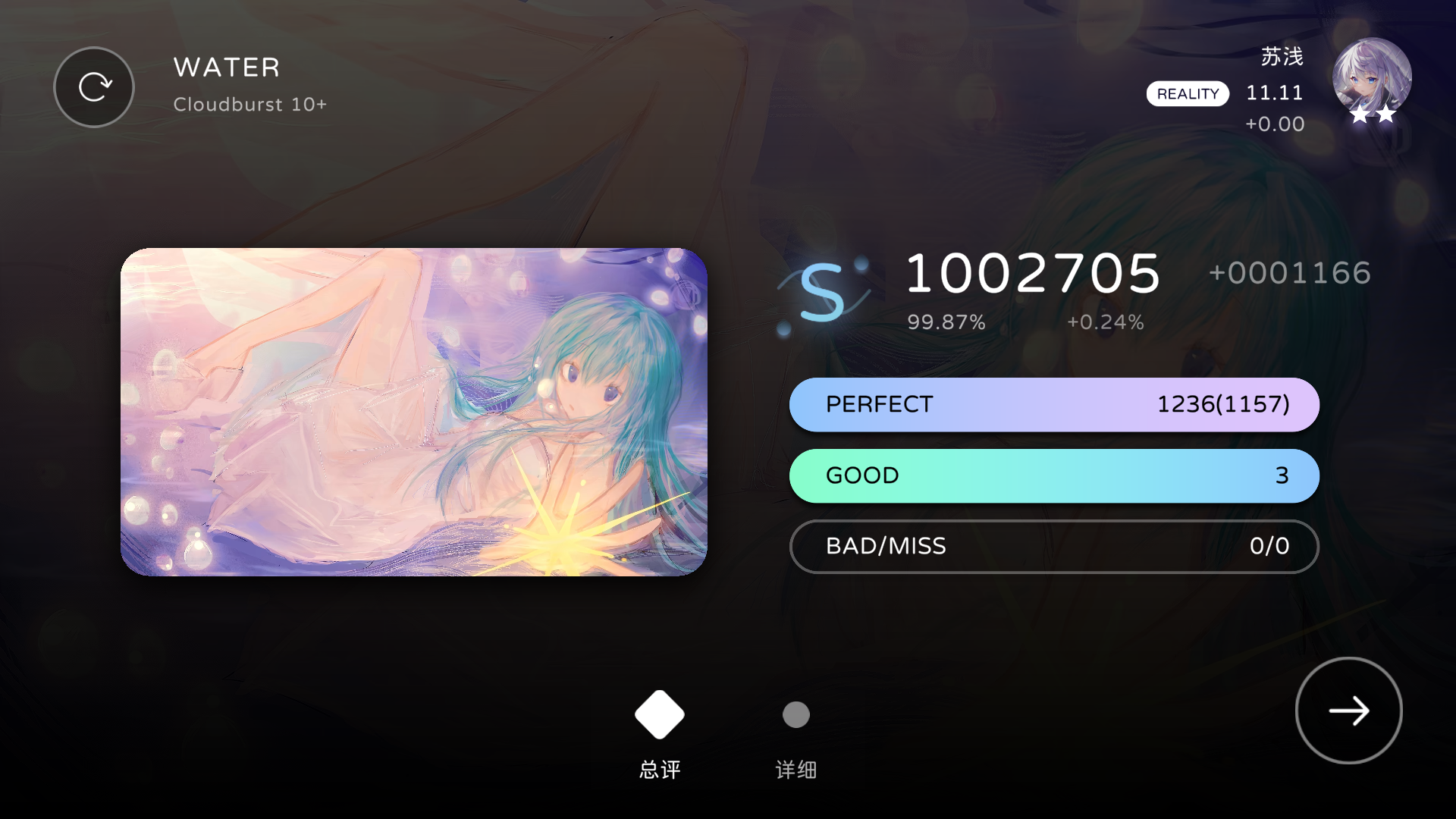
Task: Click the WATER song title
Action: [227, 67]
